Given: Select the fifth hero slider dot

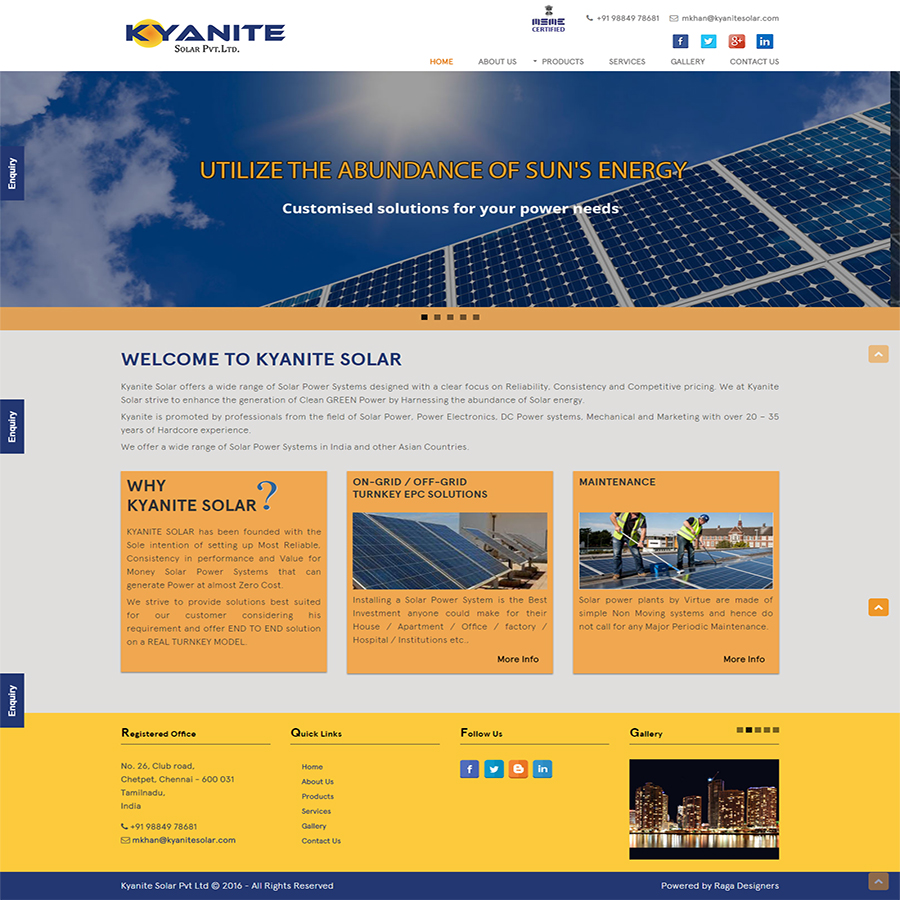Looking at the screenshot, I should click(x=476, y=317).
